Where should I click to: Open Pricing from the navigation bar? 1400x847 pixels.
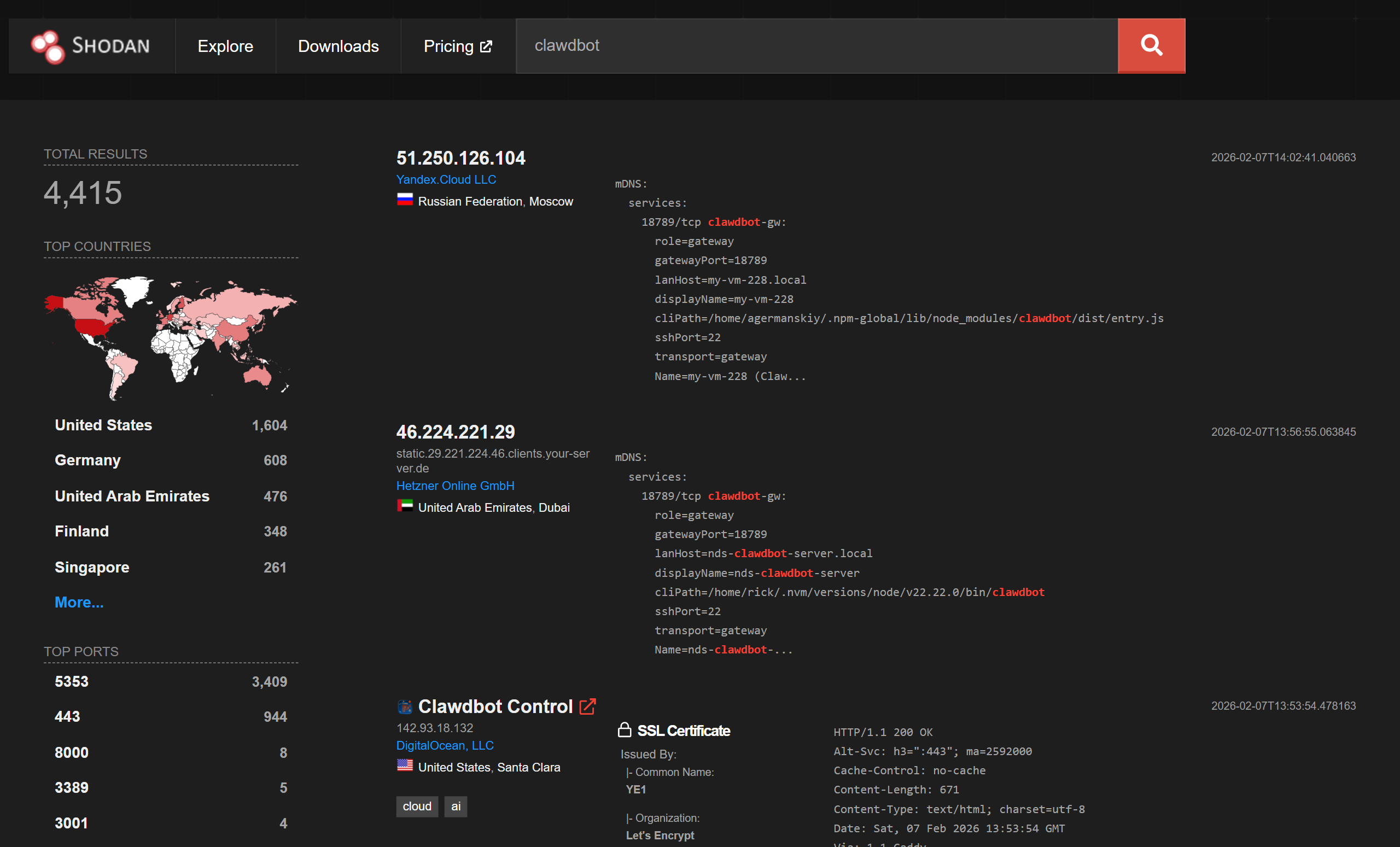point(448,46)
